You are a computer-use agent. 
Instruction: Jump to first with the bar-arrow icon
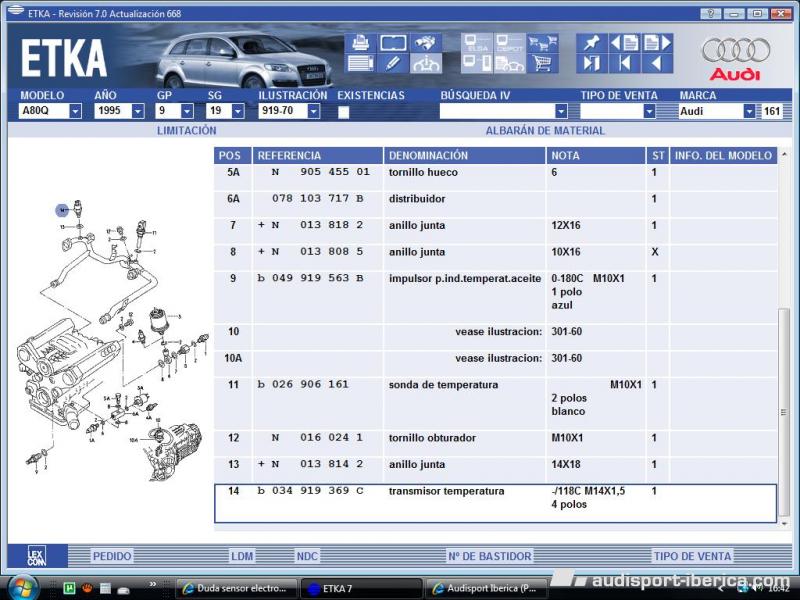[624, 64]
